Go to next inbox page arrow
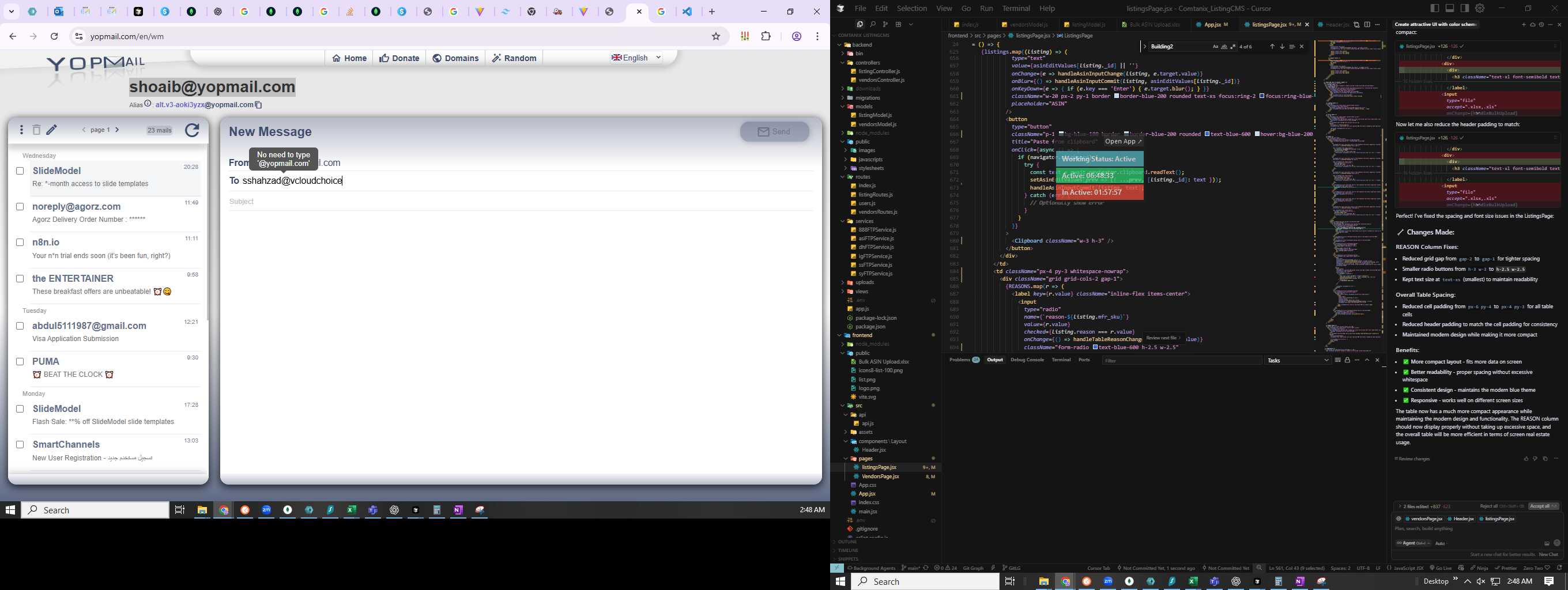 [117, 130]
